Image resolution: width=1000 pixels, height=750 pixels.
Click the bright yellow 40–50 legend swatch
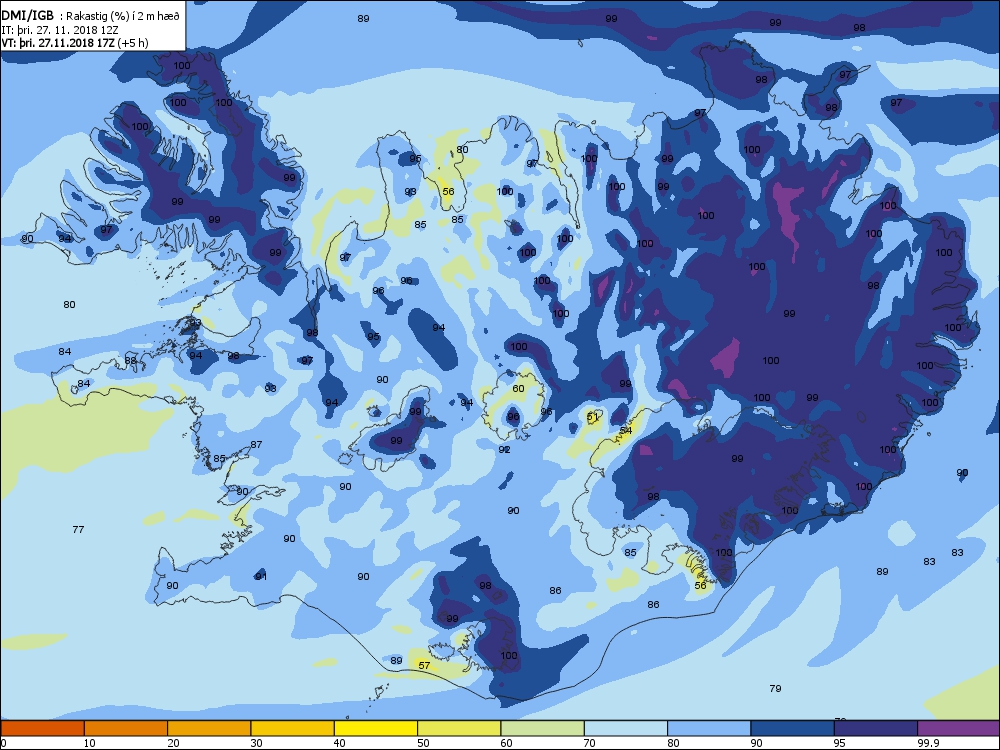(x=376, y=728)
